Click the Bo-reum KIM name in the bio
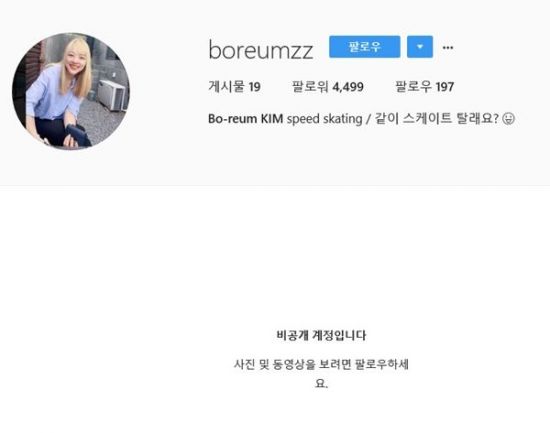The height and width of the screenshot is (433, 550). coord(246,119)
